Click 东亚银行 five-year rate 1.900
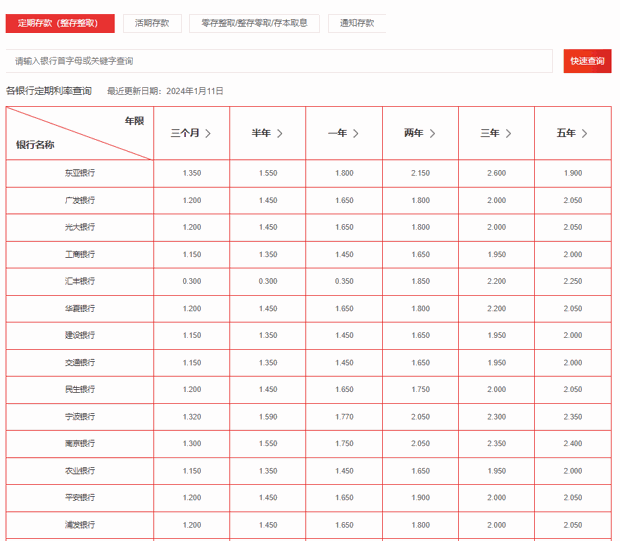The height and width of the screenshot is (541, 620). tap(573, 173)
